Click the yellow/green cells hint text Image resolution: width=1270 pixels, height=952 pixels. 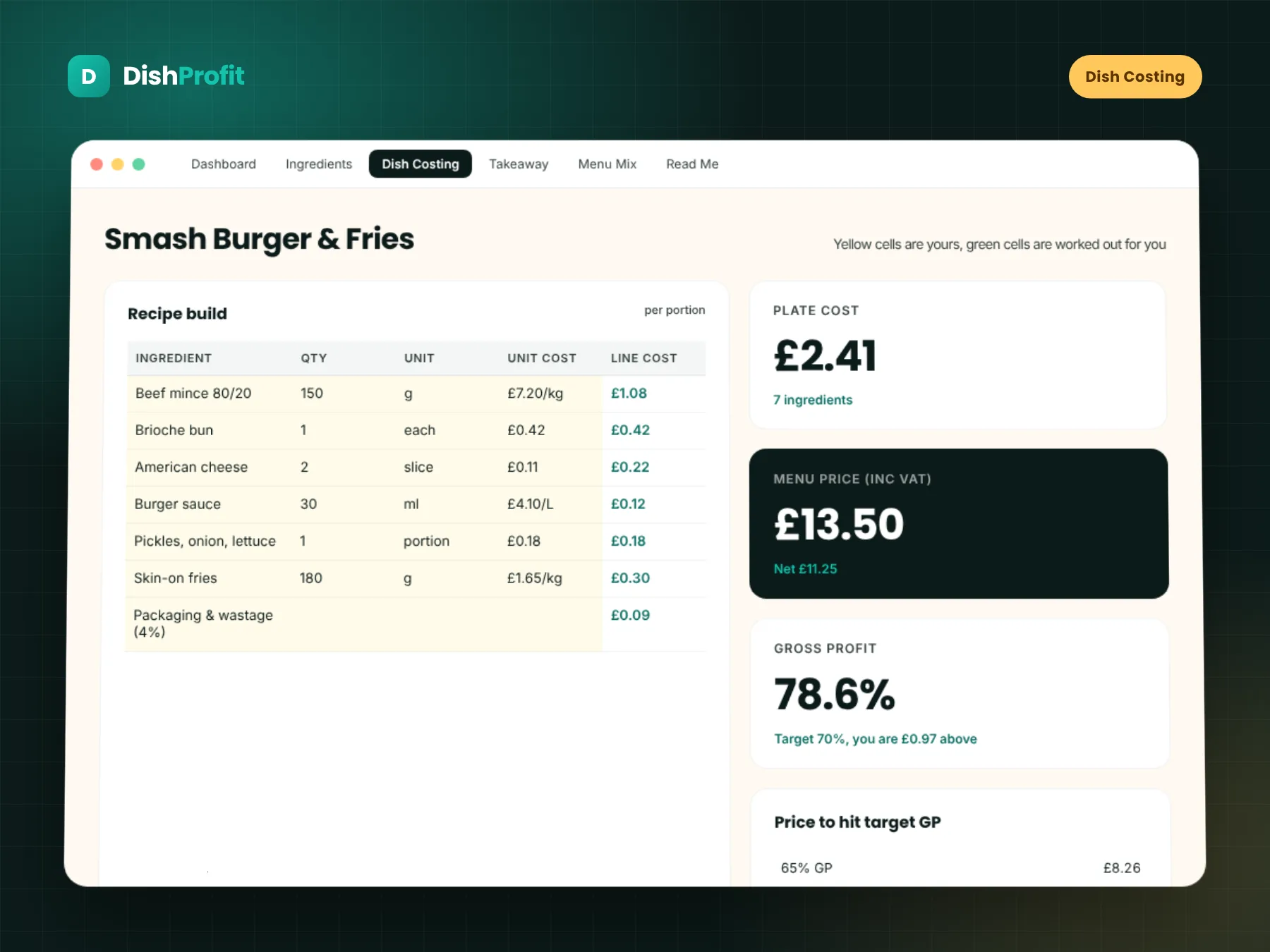coord(1000,245)
